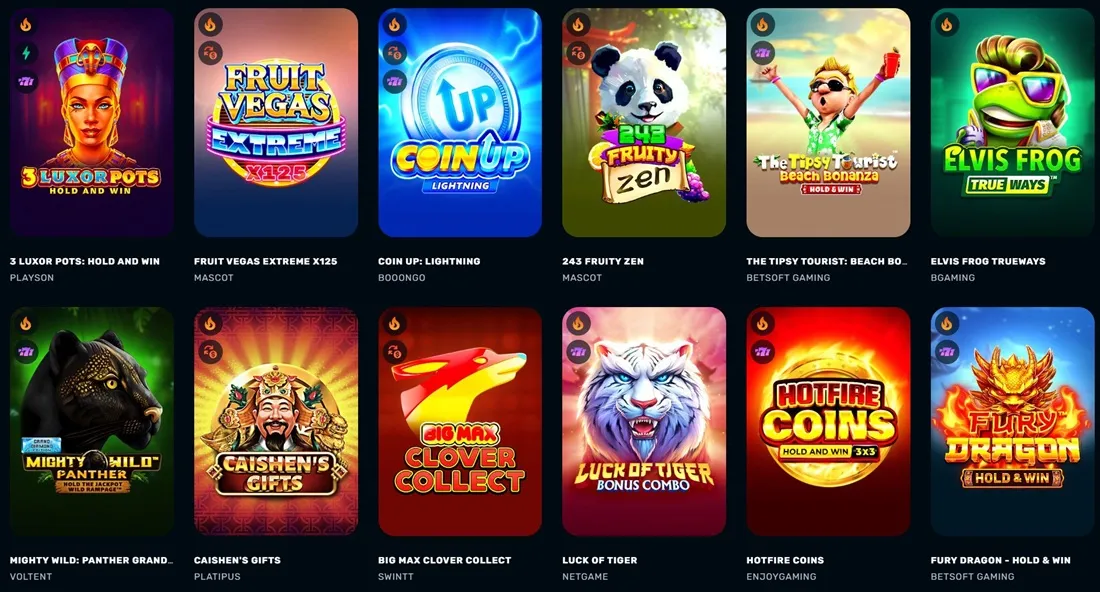Open the Caishen's Gifts game thumbnail
The image size is (1100, 592).
click(x=276, y=422)
